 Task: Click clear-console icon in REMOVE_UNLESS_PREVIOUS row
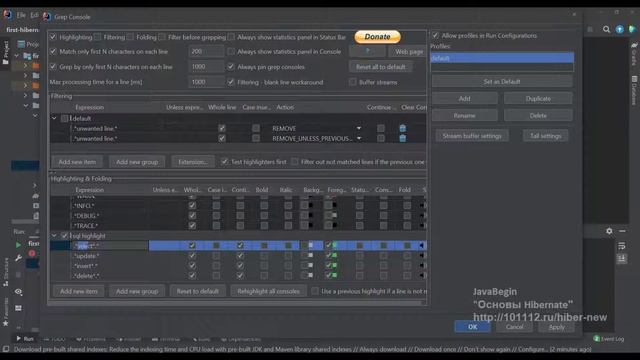[x=402, y=138]
